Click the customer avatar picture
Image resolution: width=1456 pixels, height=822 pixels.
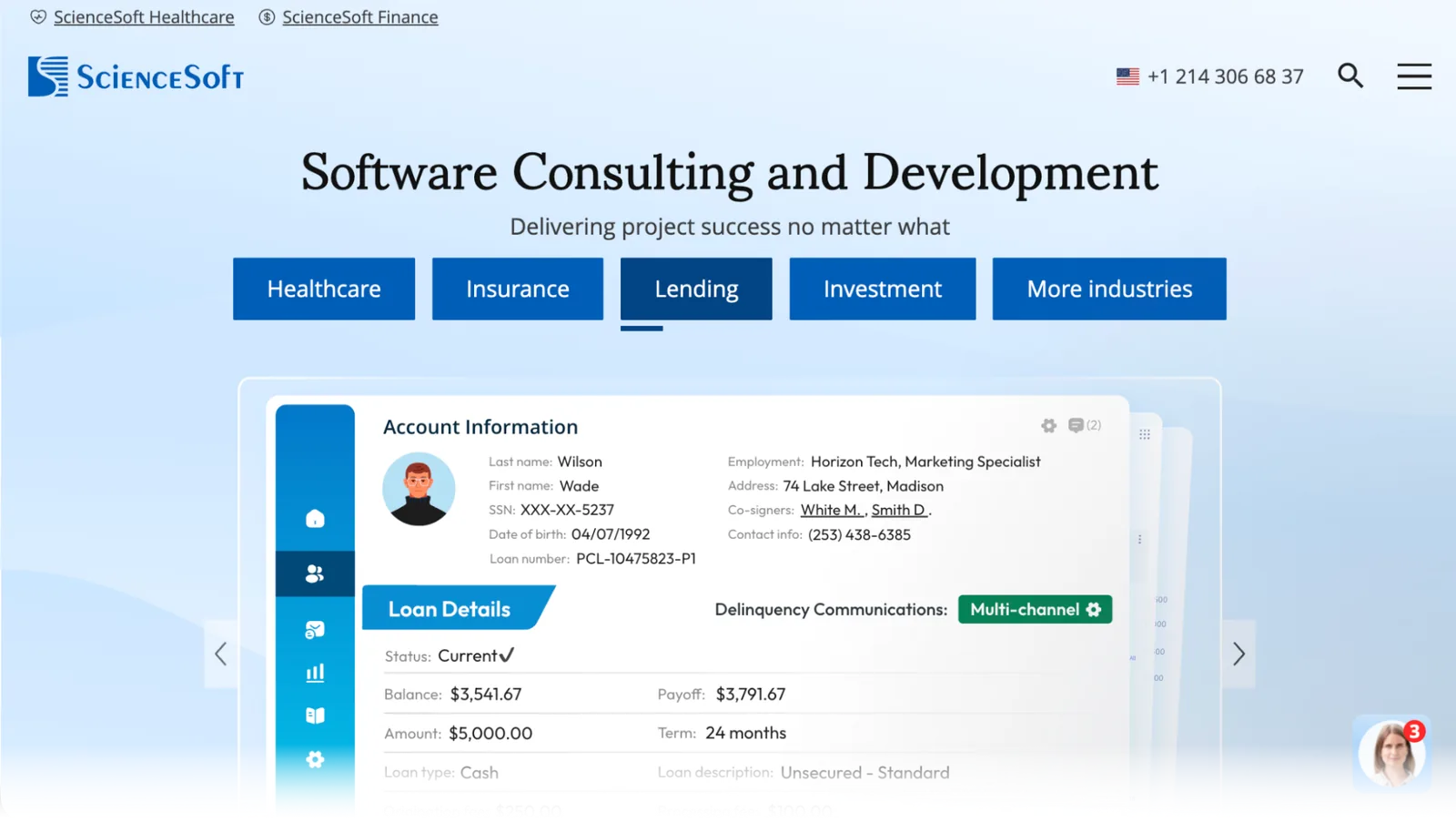pos(419,489)
